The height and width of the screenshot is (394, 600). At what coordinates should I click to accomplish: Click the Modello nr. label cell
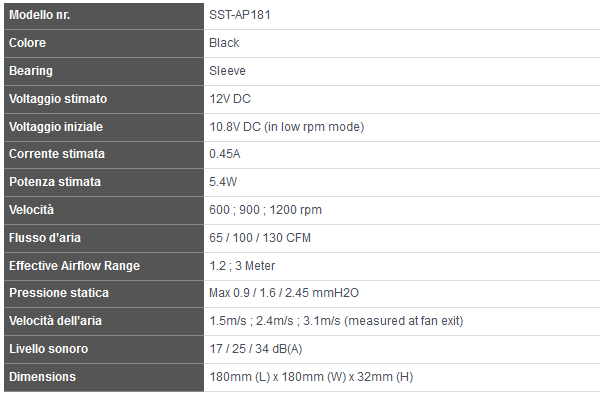[x=104, y=15]
